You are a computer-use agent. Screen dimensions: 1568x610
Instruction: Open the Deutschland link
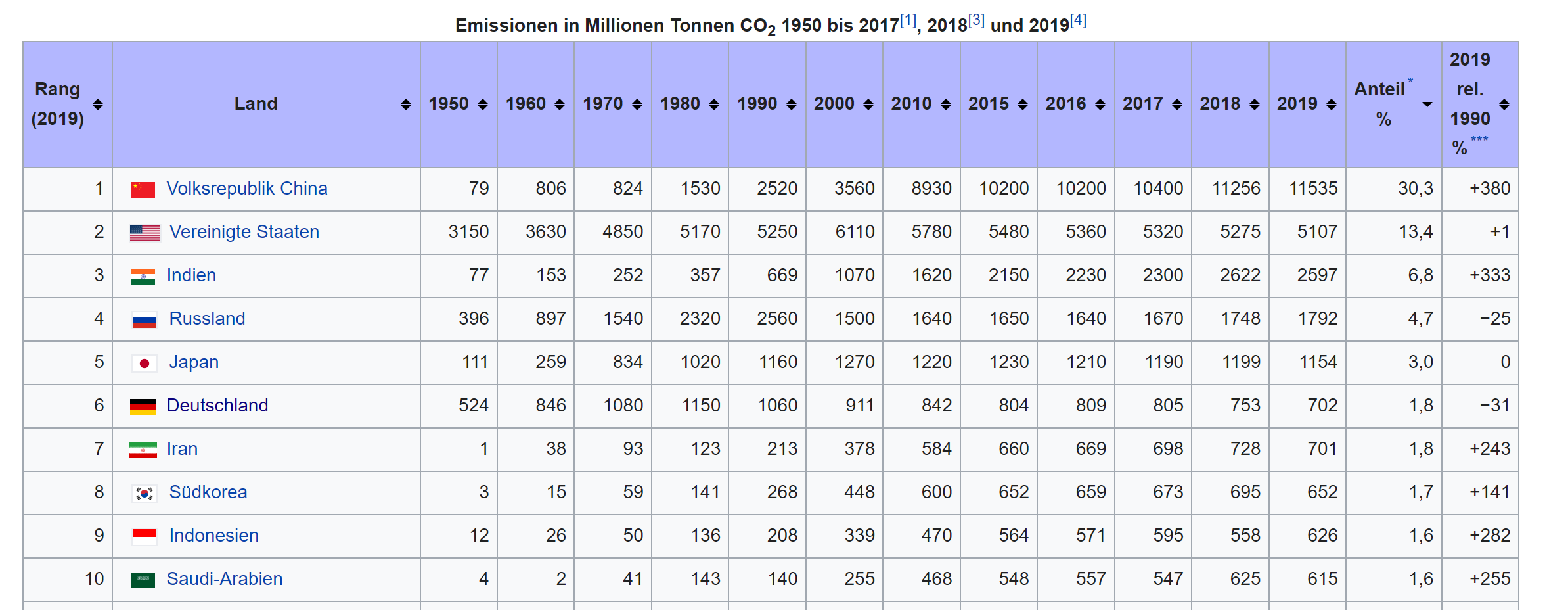217,406
